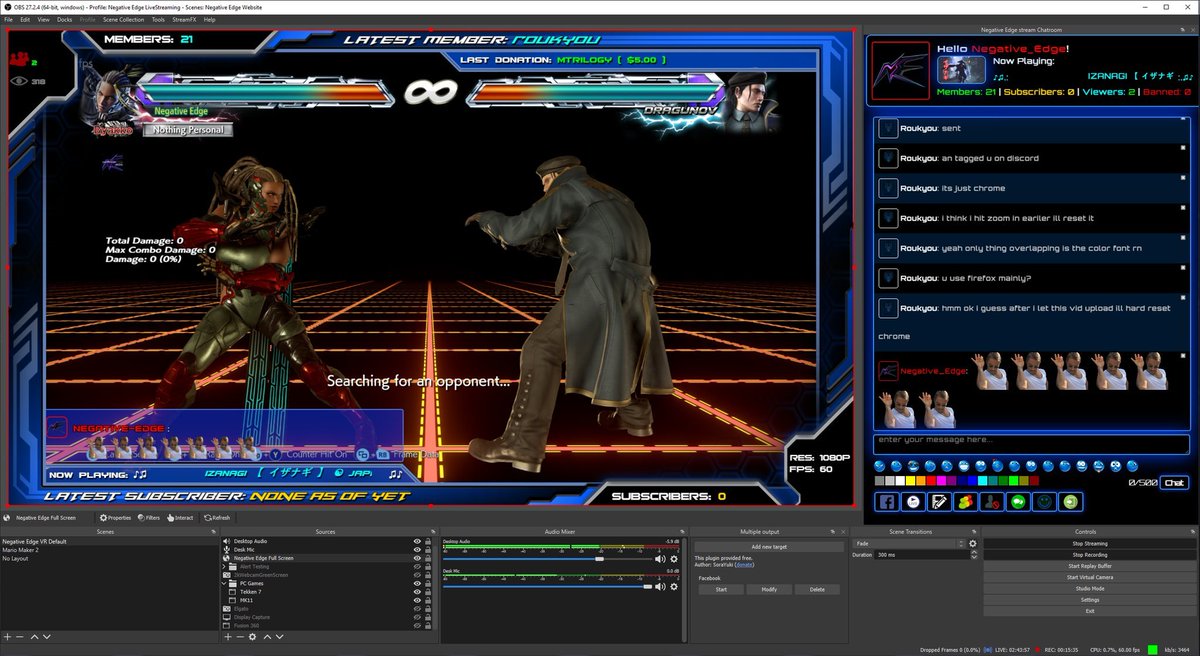Start the Replay Buffer
Screen dimensions: 1200x656
click(1090, 566)
